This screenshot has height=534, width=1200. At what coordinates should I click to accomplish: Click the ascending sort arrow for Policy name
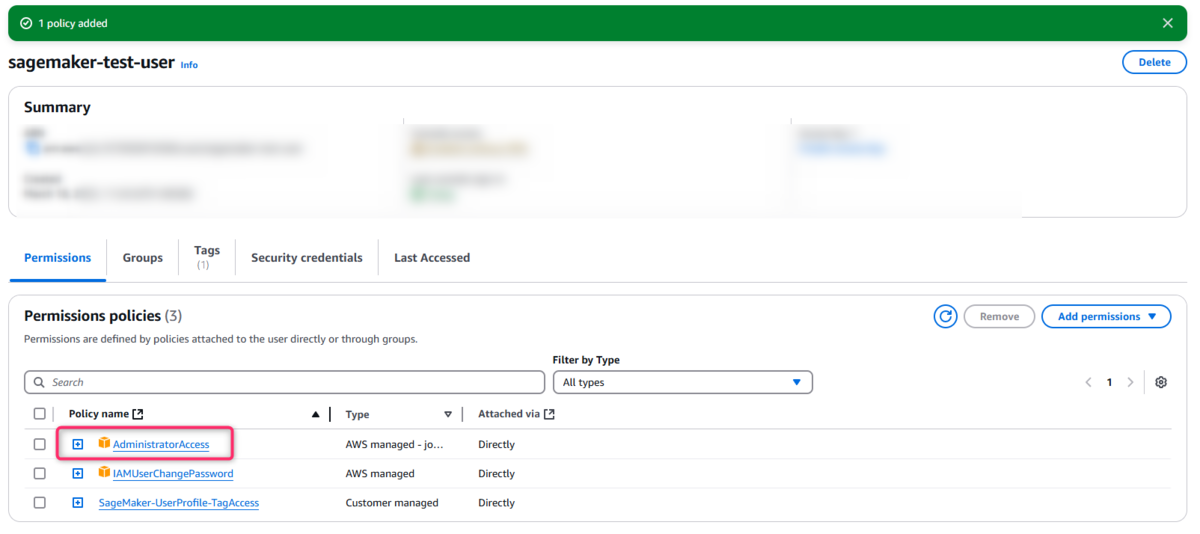(316, 414)
